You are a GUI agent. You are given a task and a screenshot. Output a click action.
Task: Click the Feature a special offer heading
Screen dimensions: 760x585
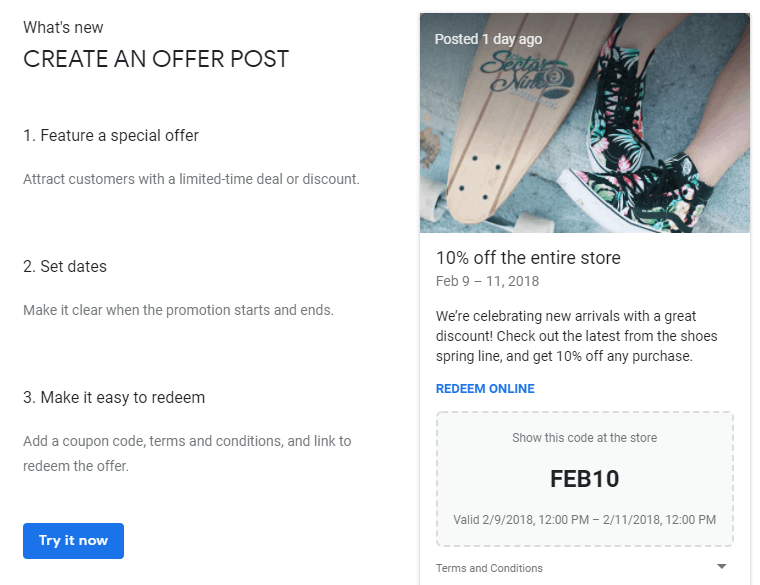(111, 136)
